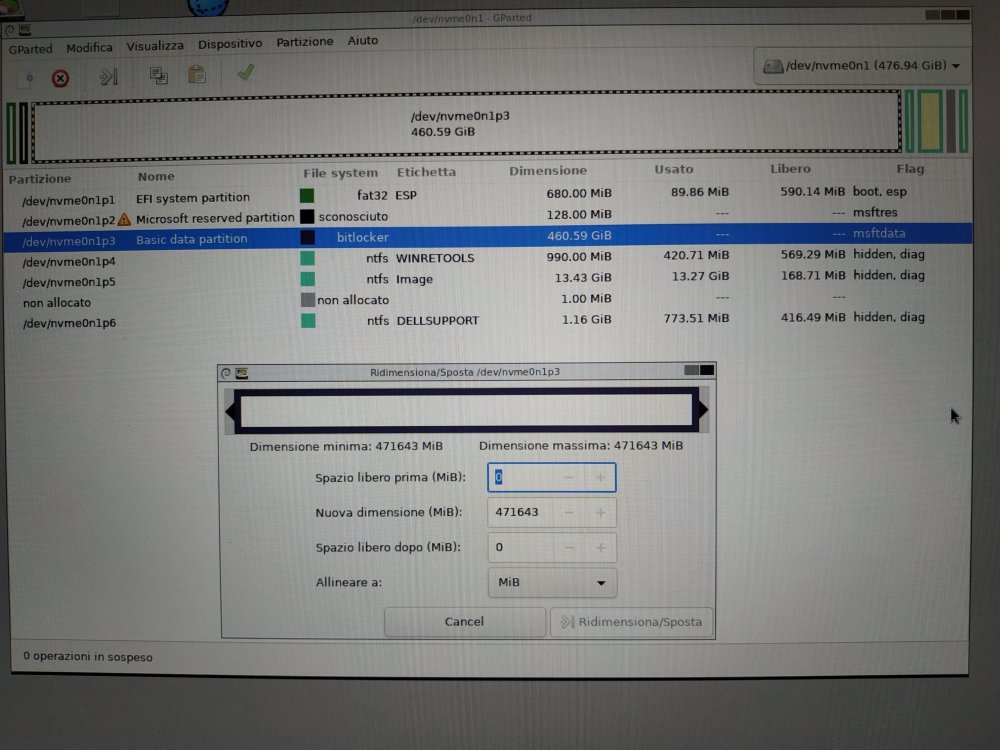Click the Ridimensiona/Sposta button
This screenshot has height=750, width=1000.
click(631, 621)
